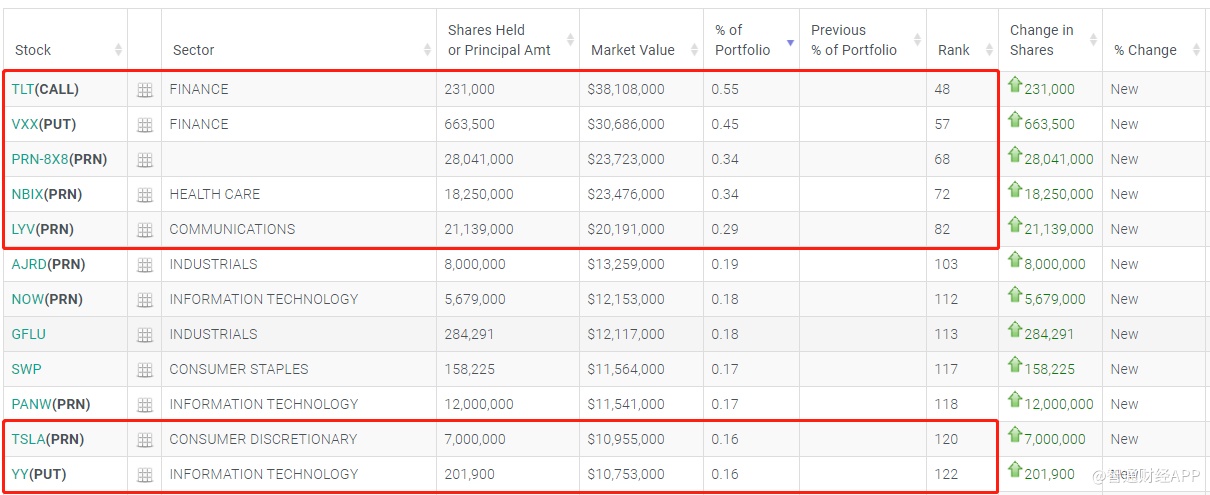
Task: Sort by Change in Shares column
Action: [x=1041, y=40]
